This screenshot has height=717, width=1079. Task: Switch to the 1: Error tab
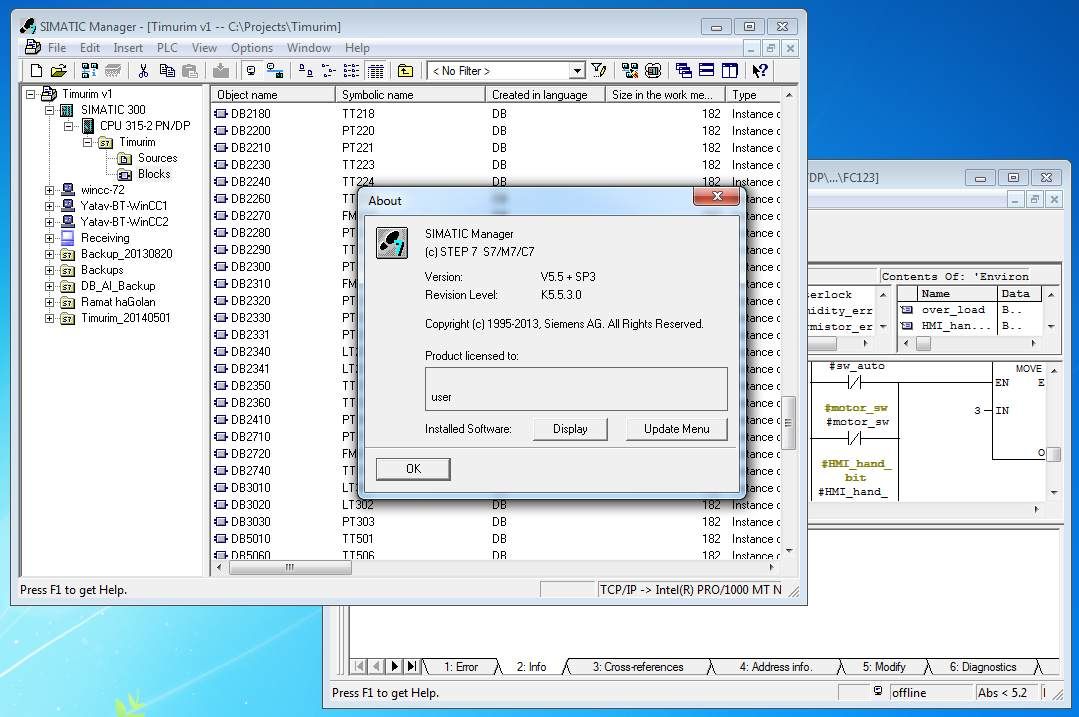click(x=460, y=667)
